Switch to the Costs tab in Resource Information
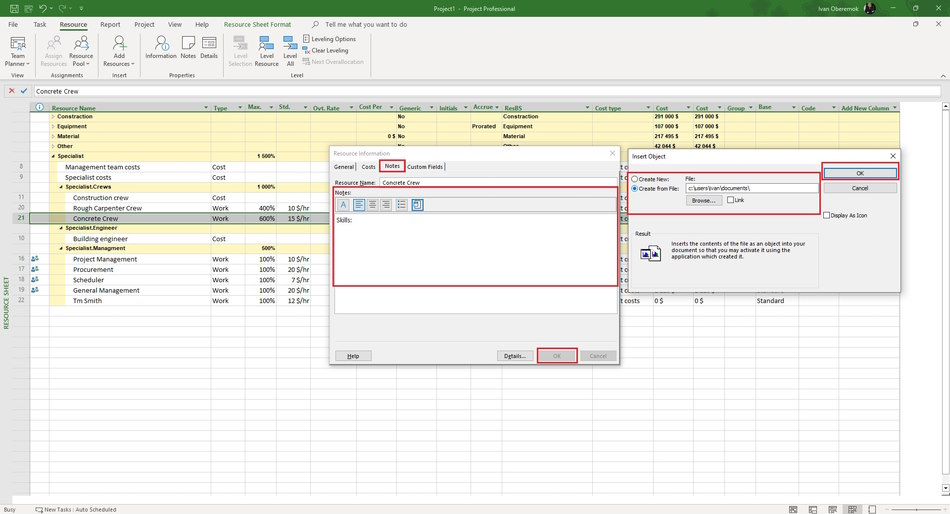This screenshot has width=950, height=514. click(368, 167)
